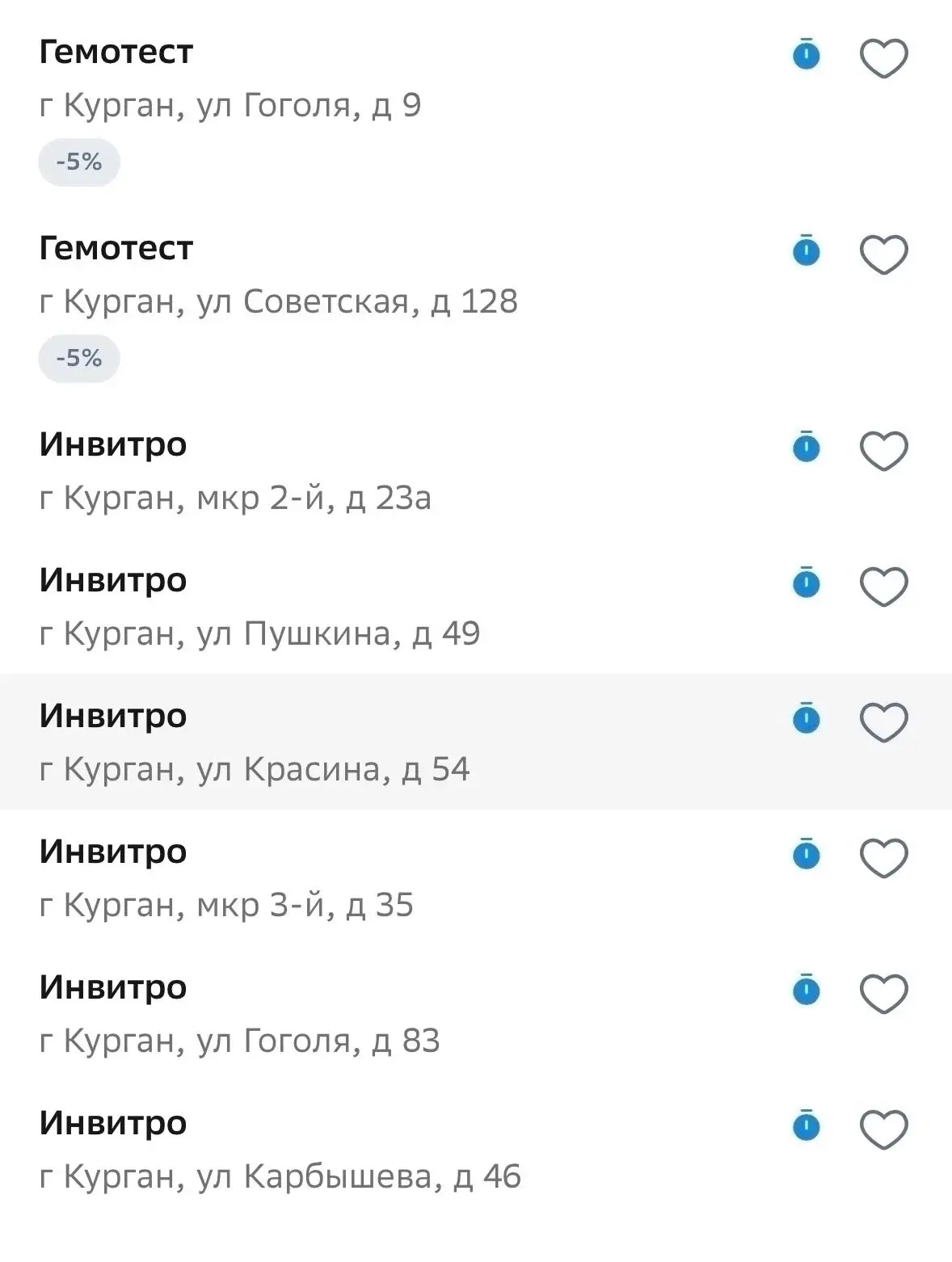Click heart icon for Инвитро ул Красина 54
Screen dimensions: 952x1262
coord(883,722)
